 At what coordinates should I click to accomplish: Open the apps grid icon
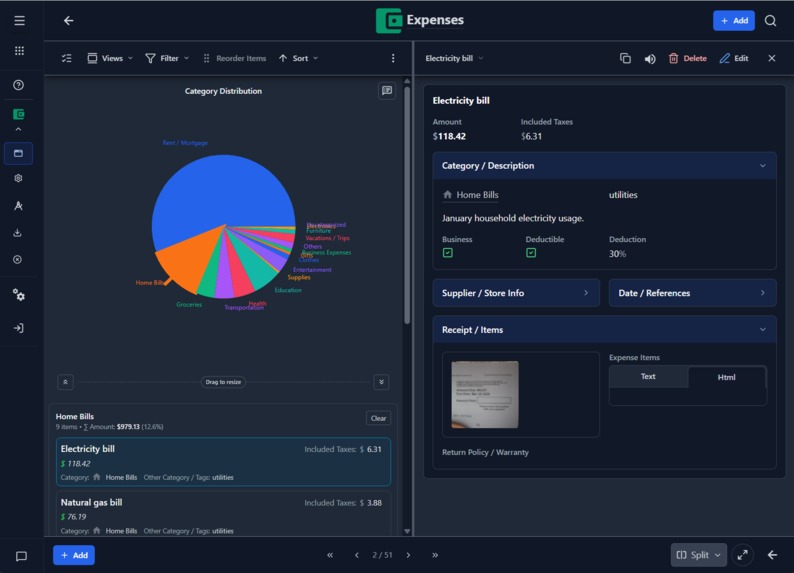pos(19,51)
